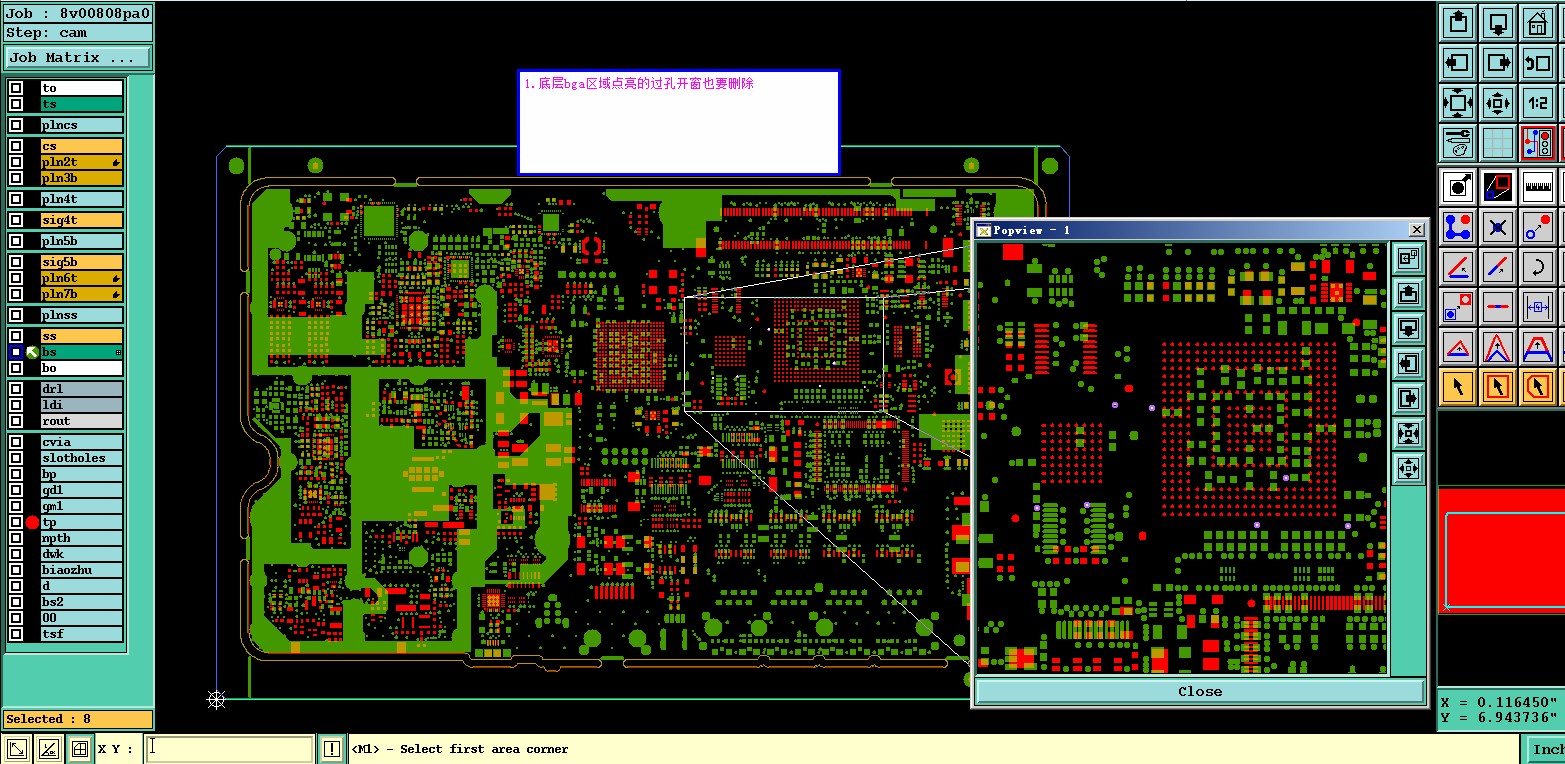Select the npth layer row
The image size is (1565, 764).
tap(81, 538)
